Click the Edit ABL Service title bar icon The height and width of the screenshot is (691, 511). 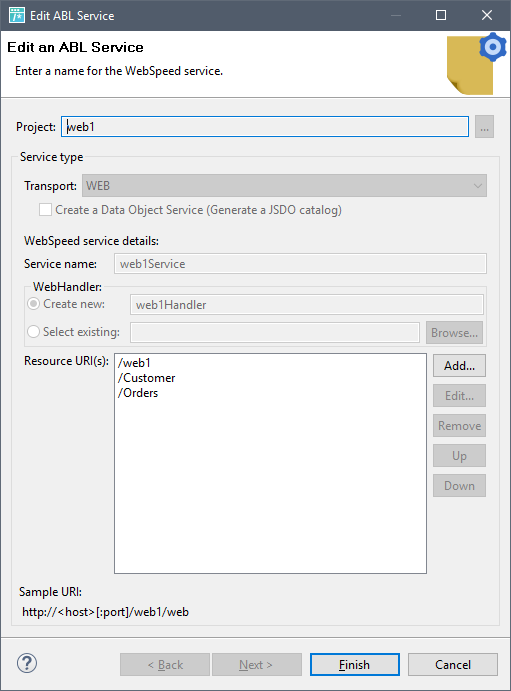coord(17,15)
